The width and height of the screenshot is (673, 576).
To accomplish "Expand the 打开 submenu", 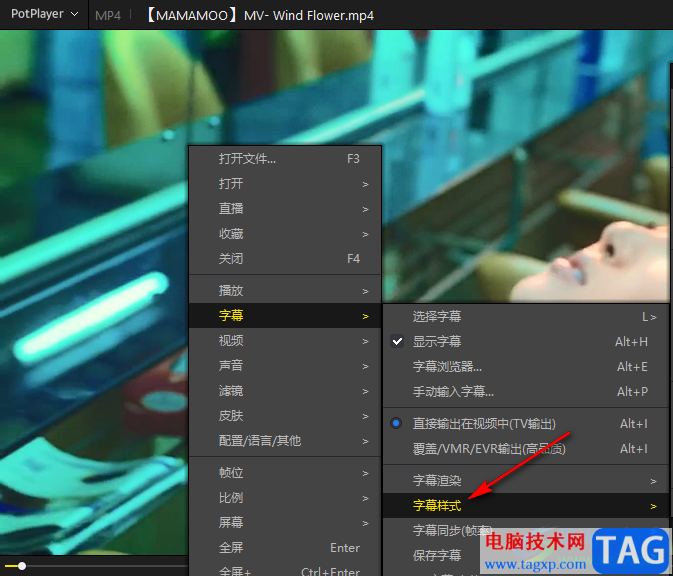I will click(285, 184).
